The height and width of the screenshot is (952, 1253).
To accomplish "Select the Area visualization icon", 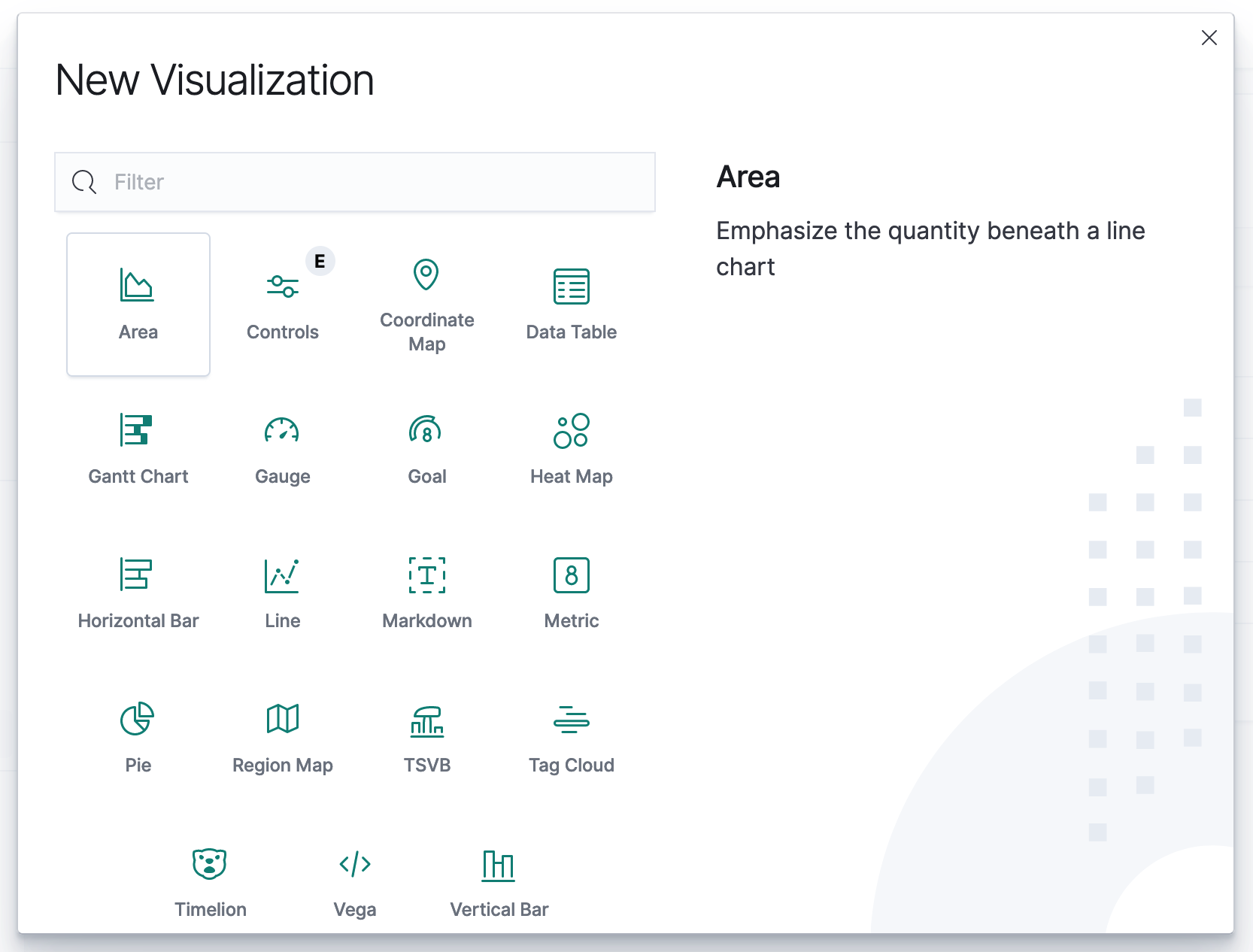I will point(138,286).
